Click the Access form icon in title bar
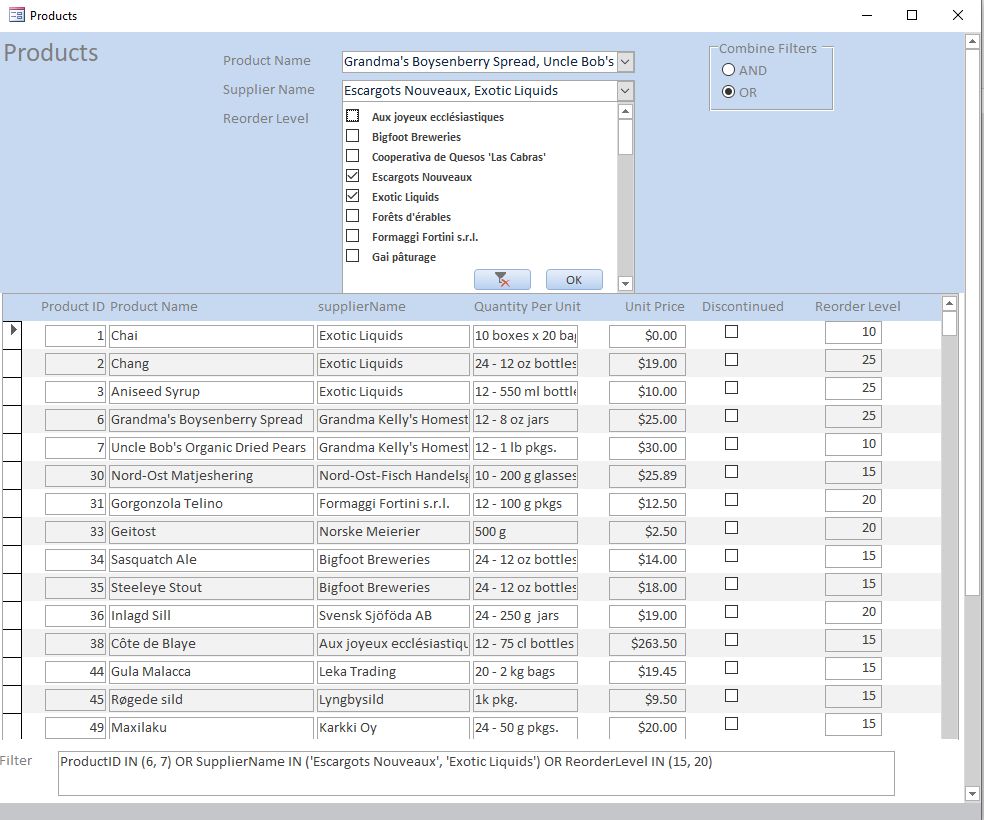Screen dimensions: 984x820 point(16,15)
